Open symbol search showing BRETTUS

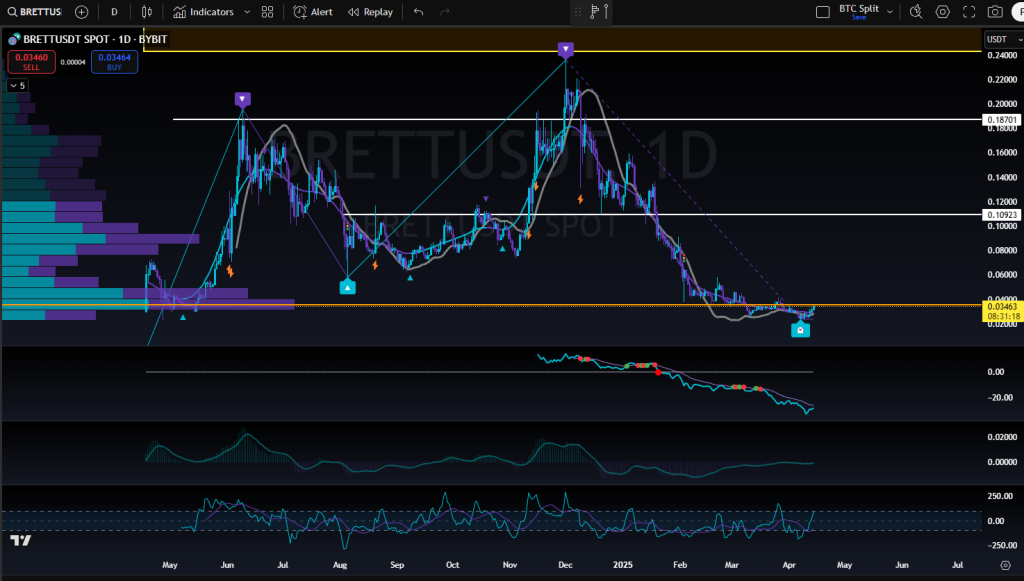click(35, 12)
